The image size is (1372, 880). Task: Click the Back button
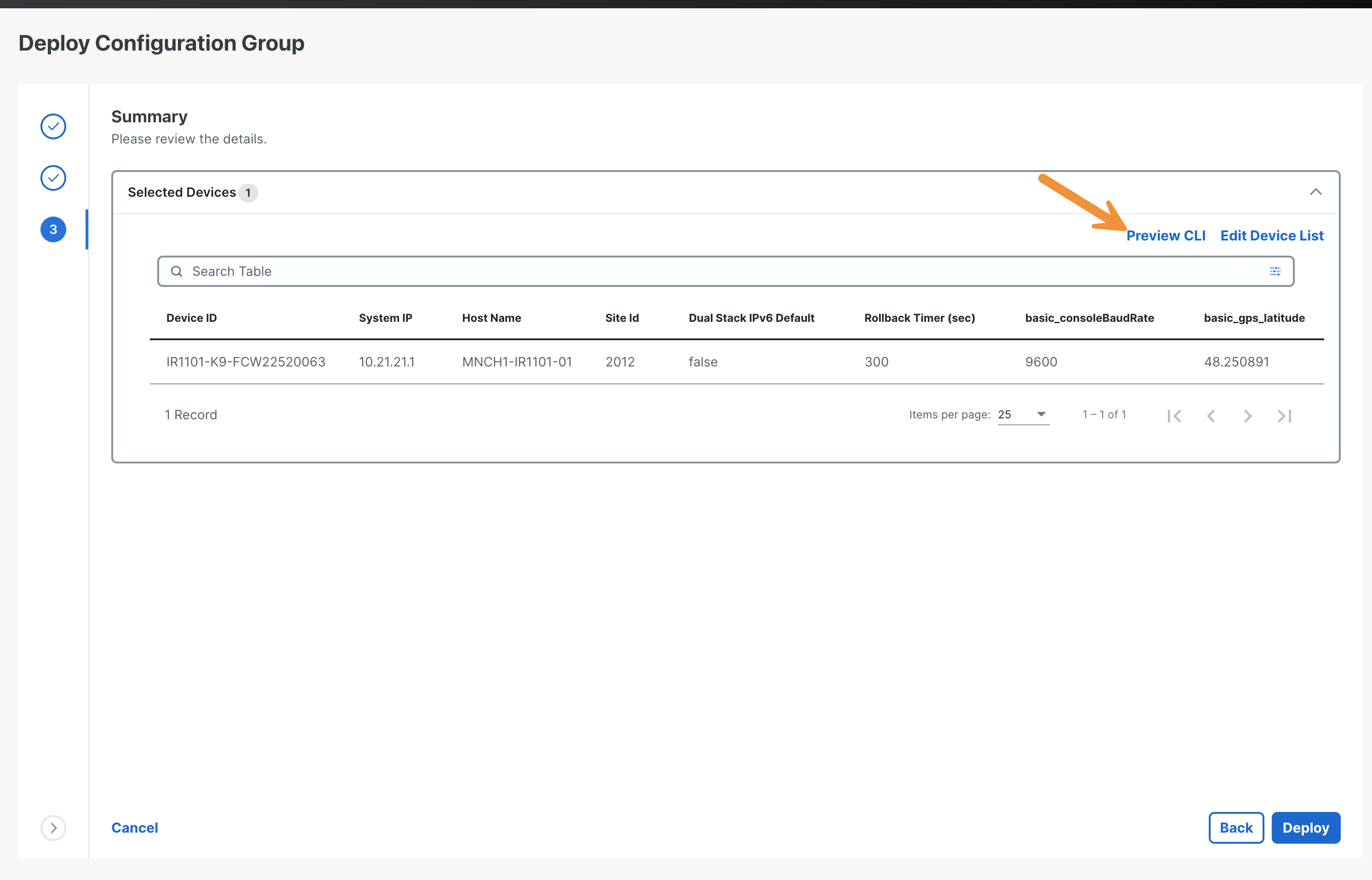(x=1235, y=828)
